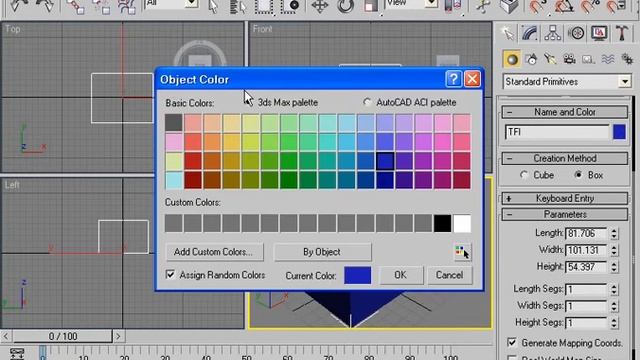Select the Geometry category sphere icon
Viewport: 640px width, 360px height.
pyautogui.click(x=512, y=60)
